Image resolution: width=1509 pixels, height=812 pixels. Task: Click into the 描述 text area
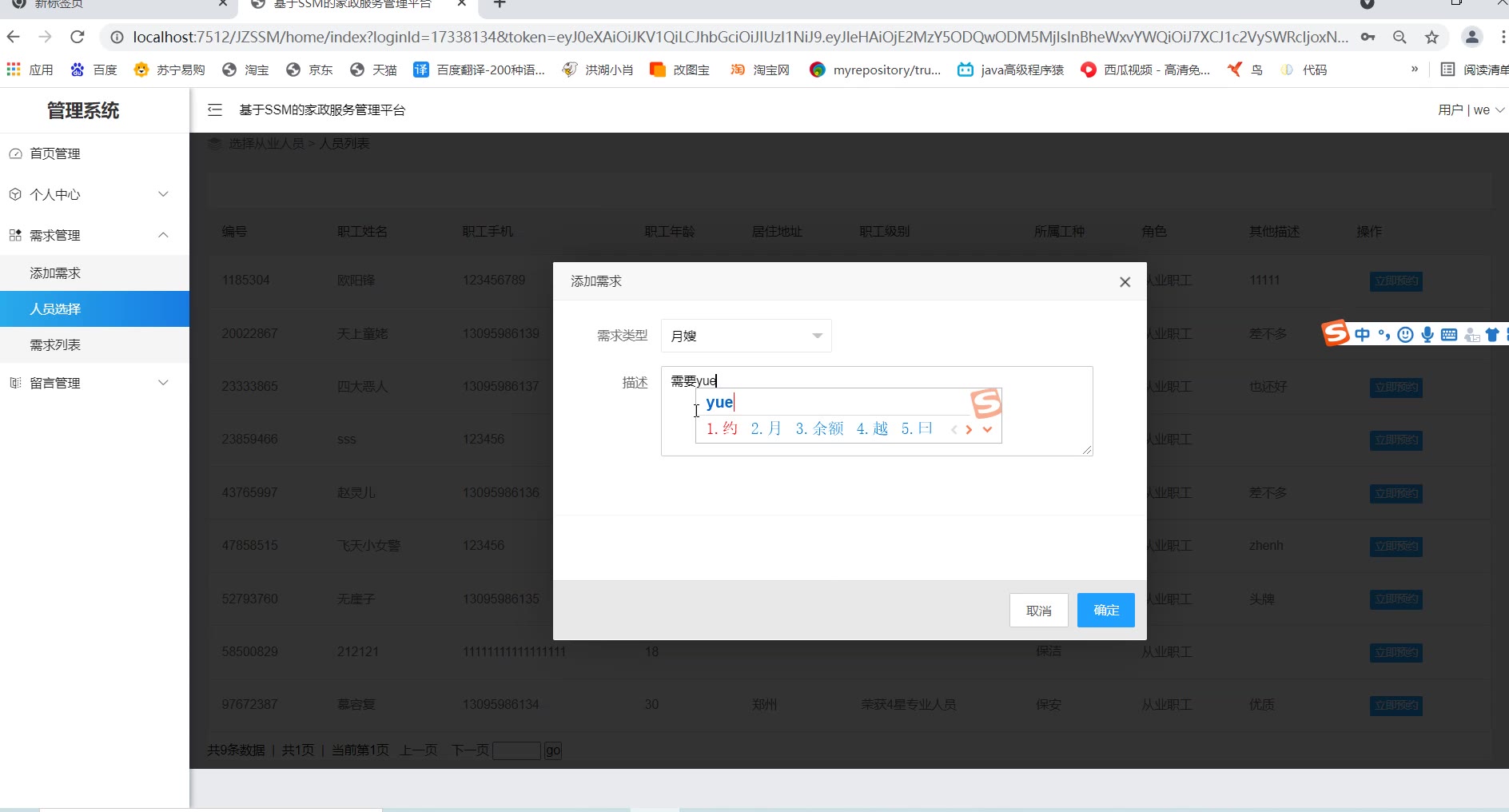tap(876, 411)
